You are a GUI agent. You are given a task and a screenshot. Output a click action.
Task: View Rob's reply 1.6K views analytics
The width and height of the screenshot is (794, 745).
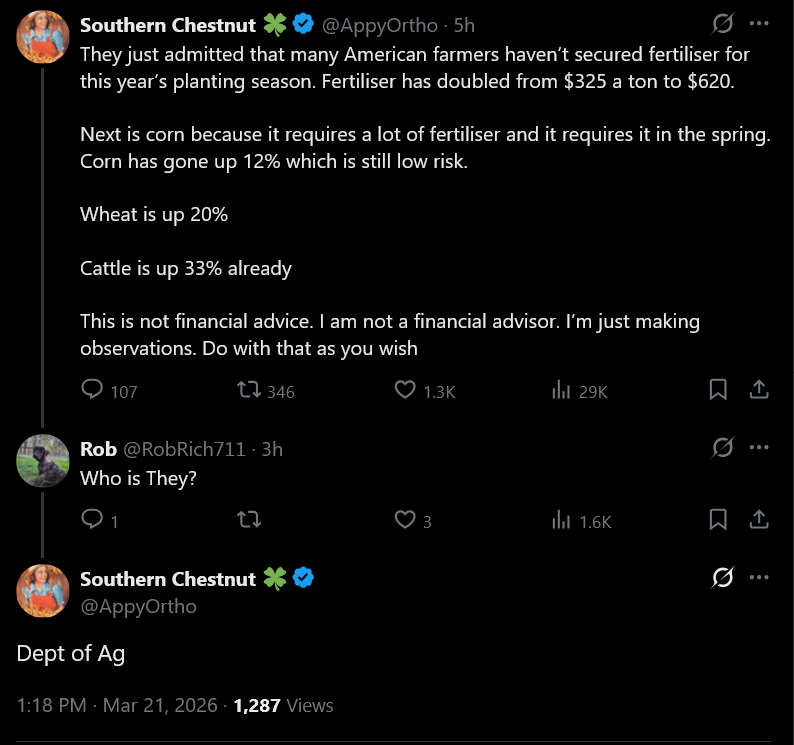(x=561, y=519)
